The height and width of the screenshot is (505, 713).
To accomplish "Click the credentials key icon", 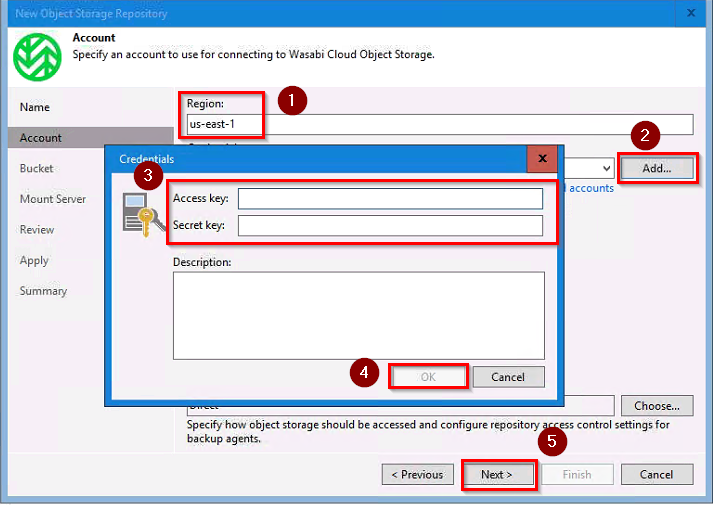I will click(143, 215).
